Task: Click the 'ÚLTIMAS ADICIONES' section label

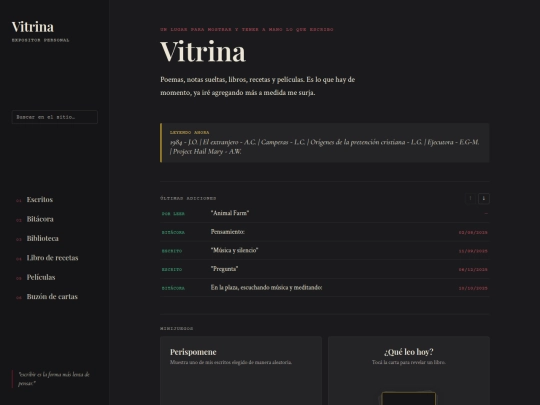Action: click(x=188, y=198)
